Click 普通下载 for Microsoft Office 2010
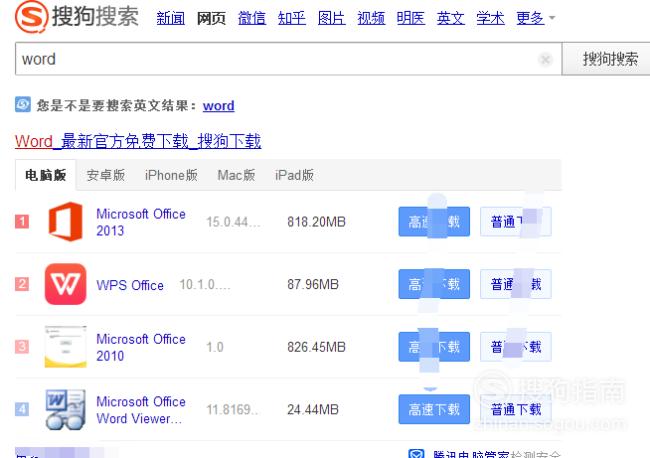This screenshot has height=458, width=650. click(516, 347)
